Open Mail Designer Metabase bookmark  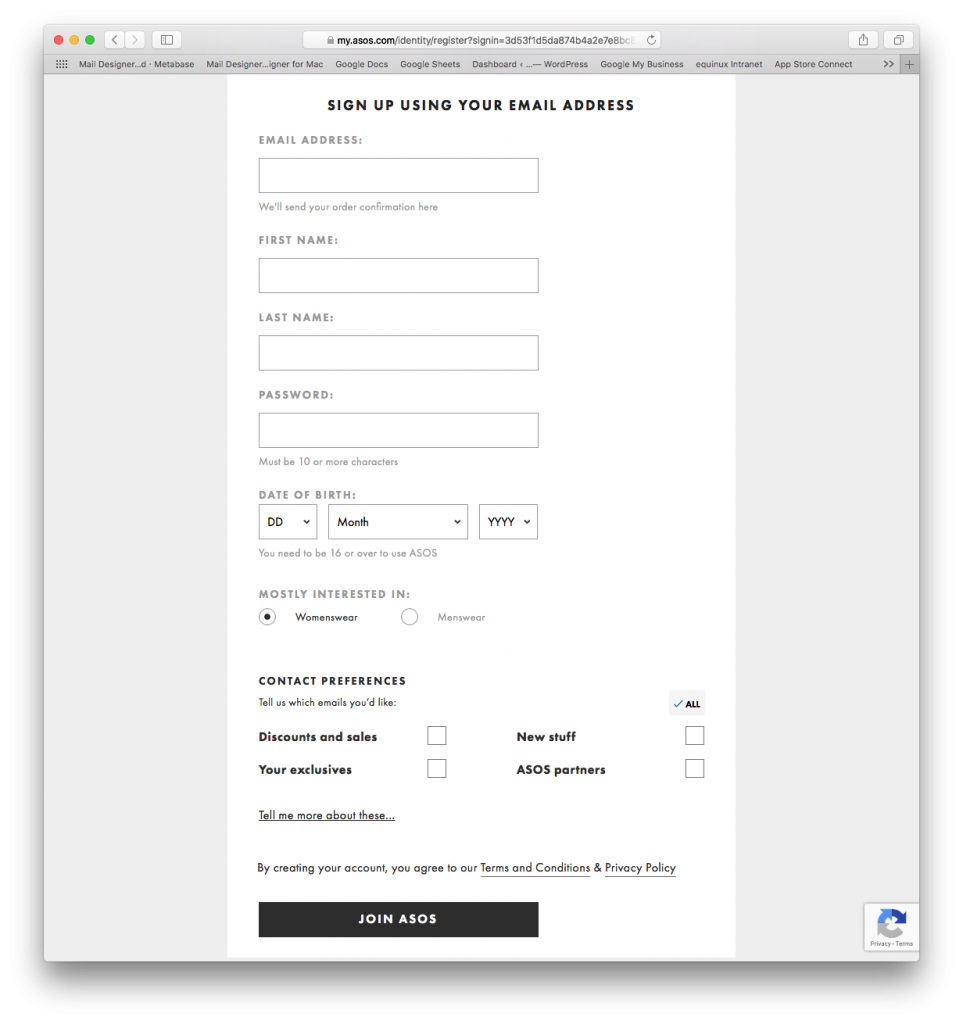(136, 64)
